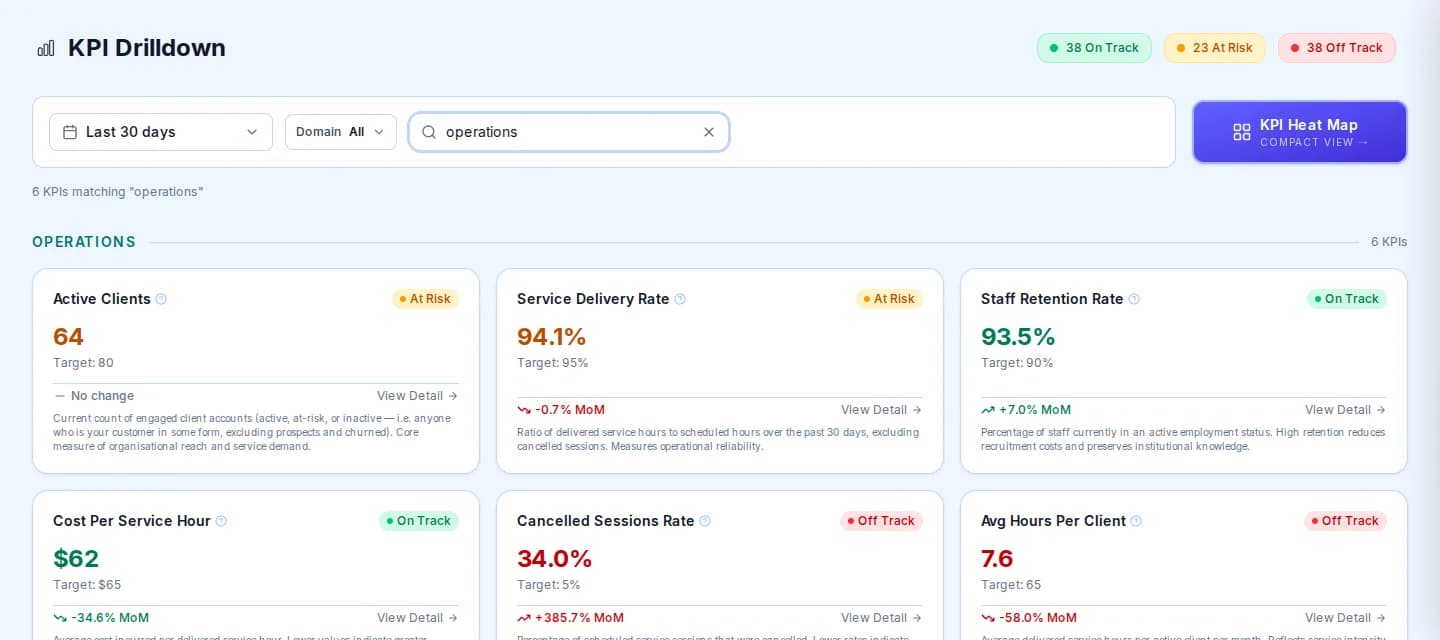Screen dimensions: 1440x640
Task: Click Off Track badge on Avg Hours Per Client
Action: [1345, 521]
